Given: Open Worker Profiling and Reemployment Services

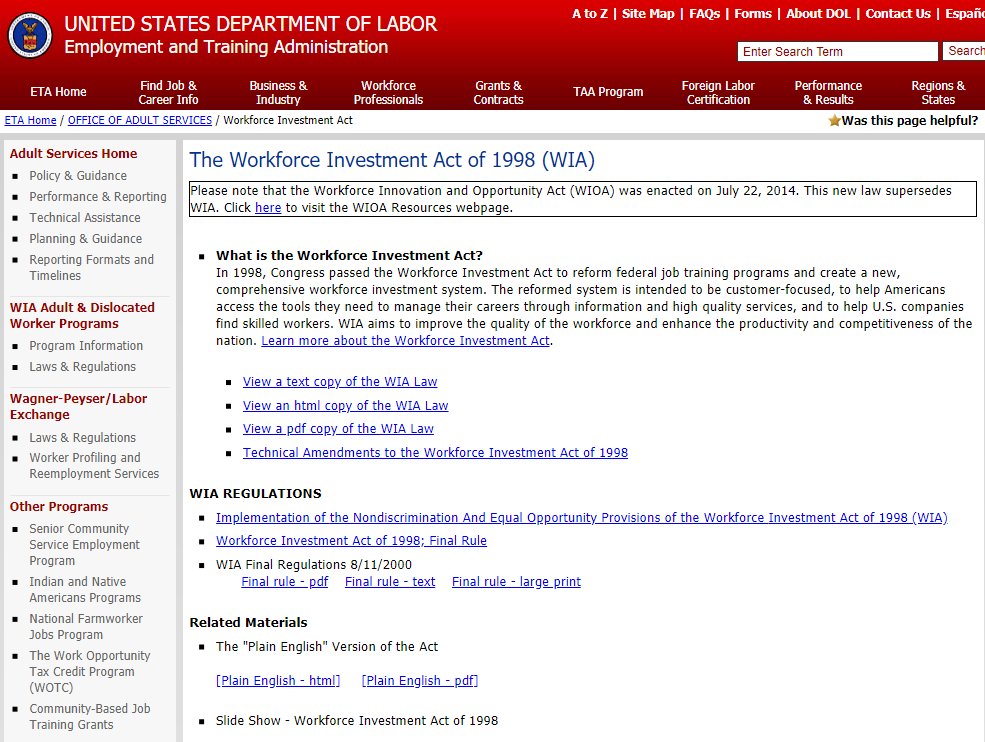Looking at the screenshot, I should point(94,466).
